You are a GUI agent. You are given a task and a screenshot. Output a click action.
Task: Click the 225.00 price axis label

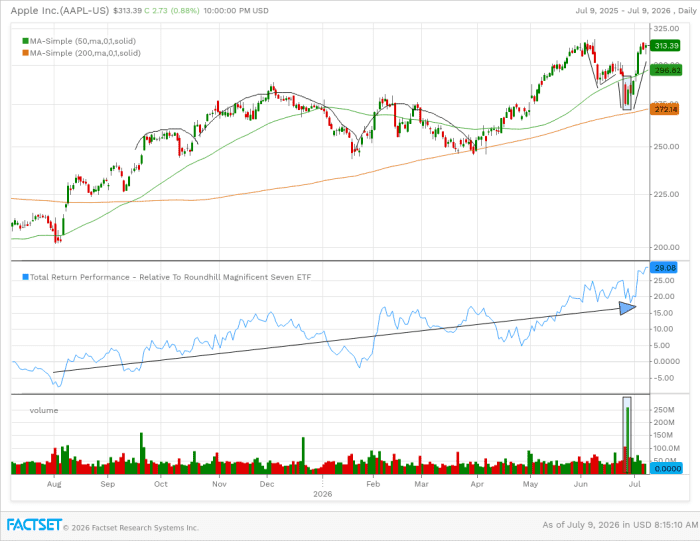(666, 194)
